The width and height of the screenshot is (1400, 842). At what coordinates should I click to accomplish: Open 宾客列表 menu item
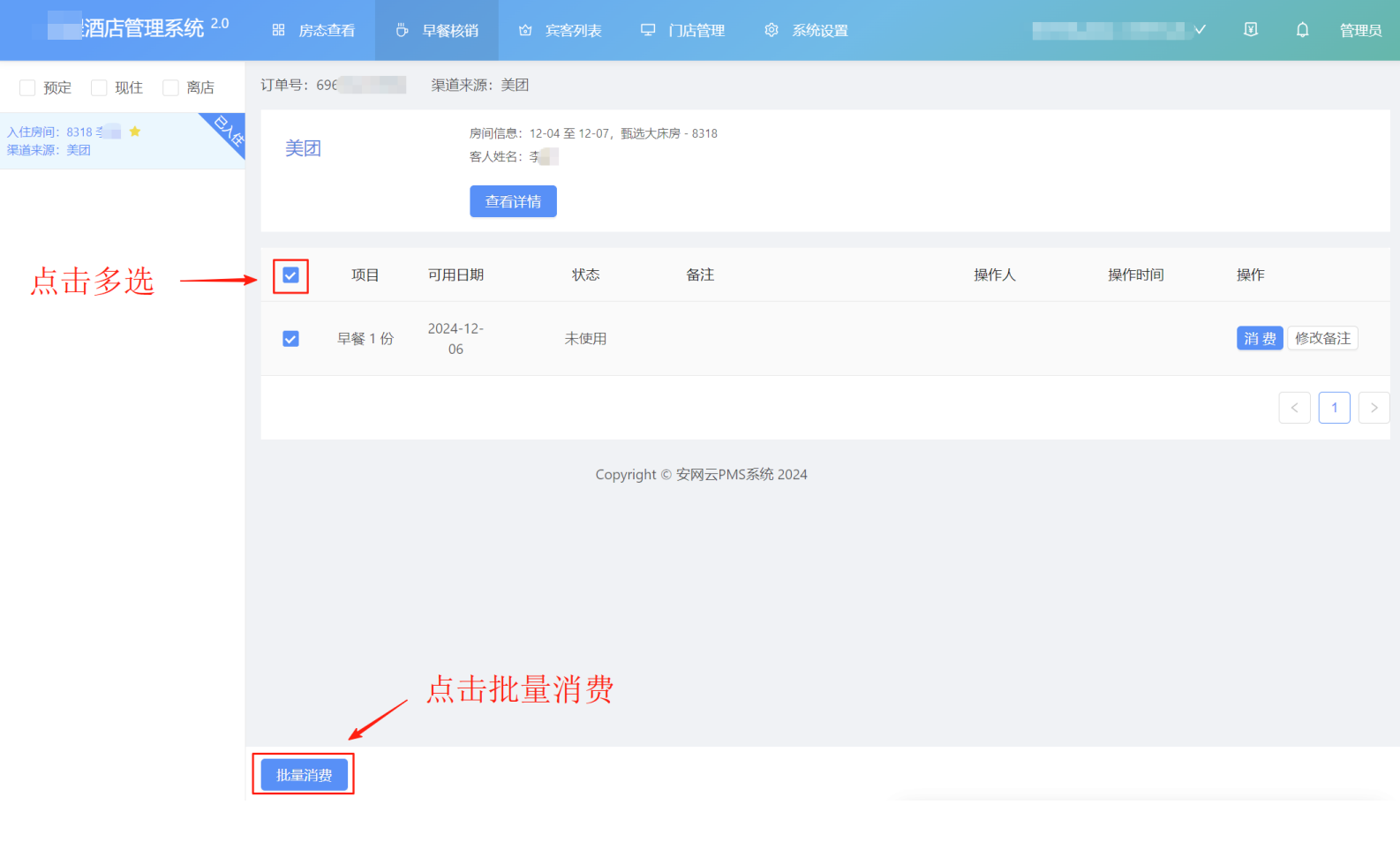coord(560,30)
